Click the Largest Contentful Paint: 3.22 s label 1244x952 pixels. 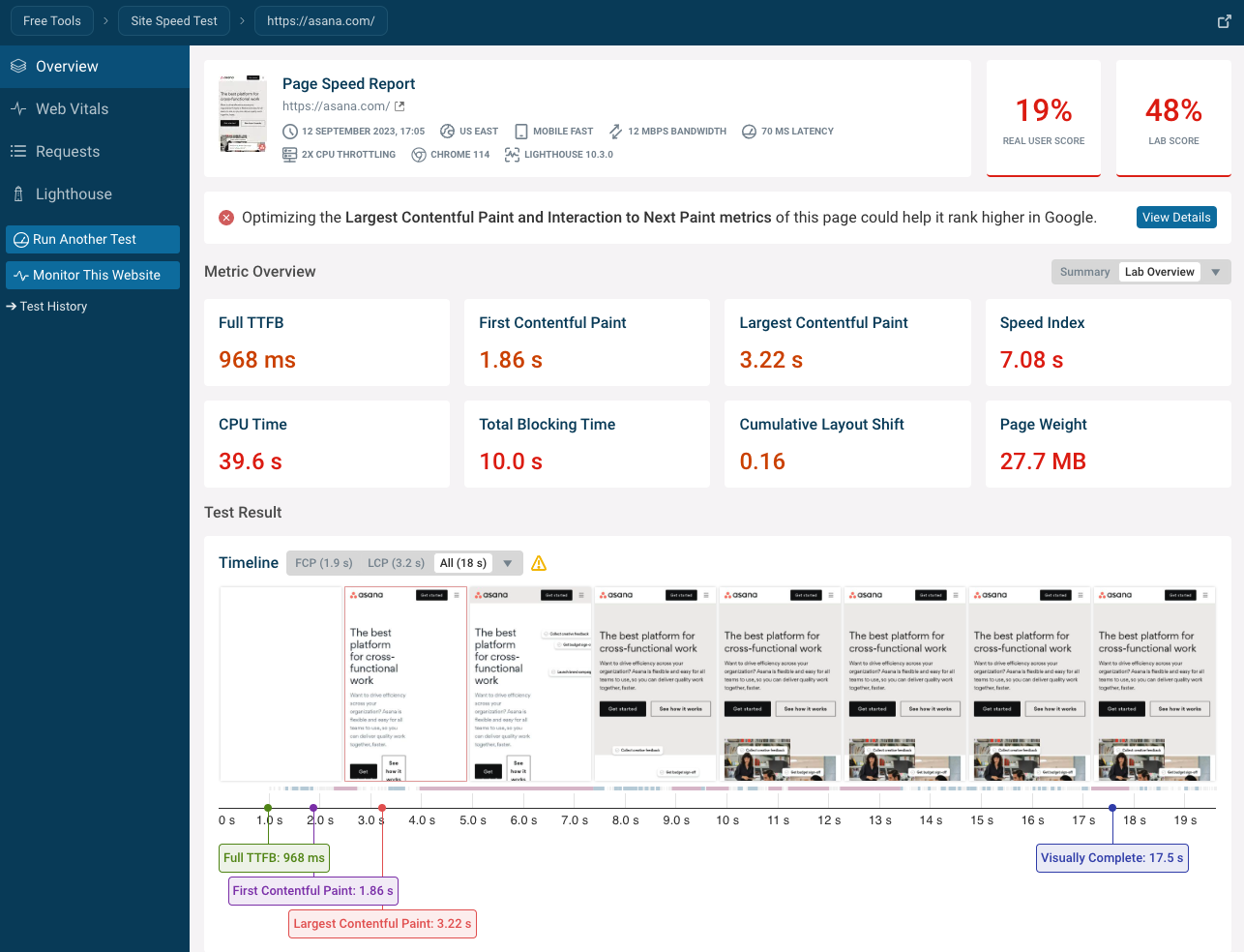click(x=383, y=924)
